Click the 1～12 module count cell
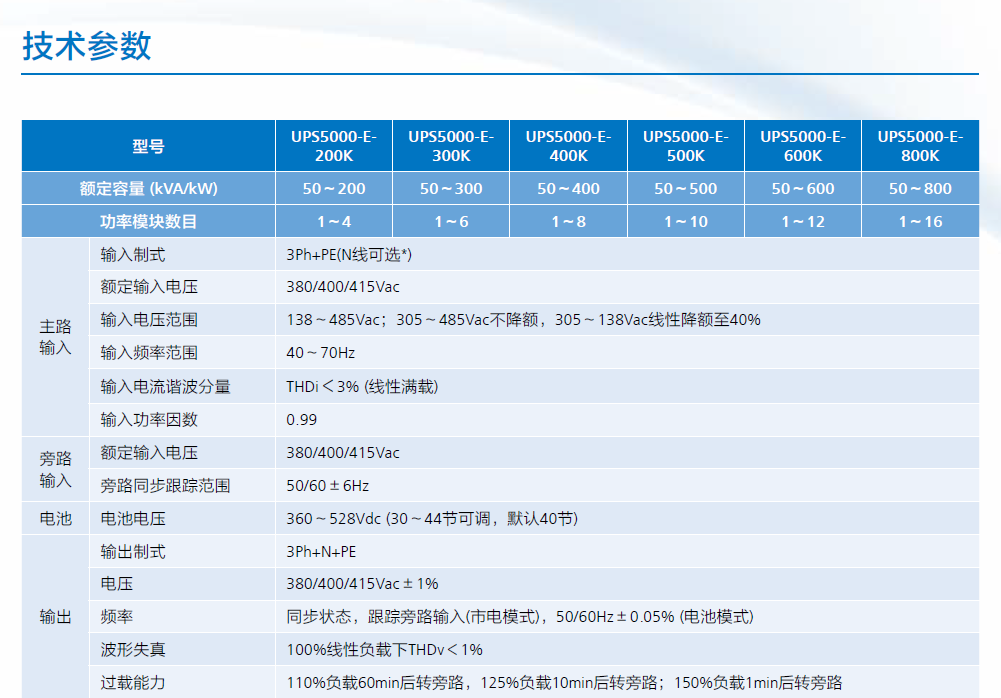Image resolution: width=1001 pixels, height=698 pixels. coord(803,222)
